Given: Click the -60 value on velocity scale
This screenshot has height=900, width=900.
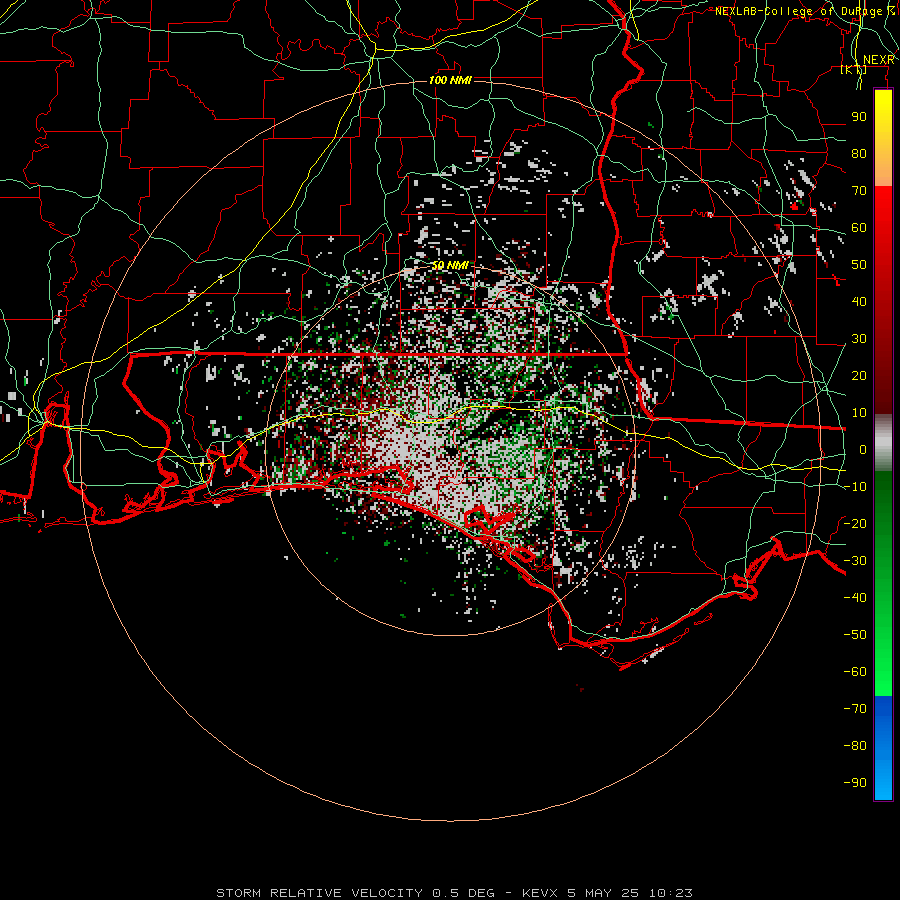Looking at the screenshot, I should pos(855,672).
